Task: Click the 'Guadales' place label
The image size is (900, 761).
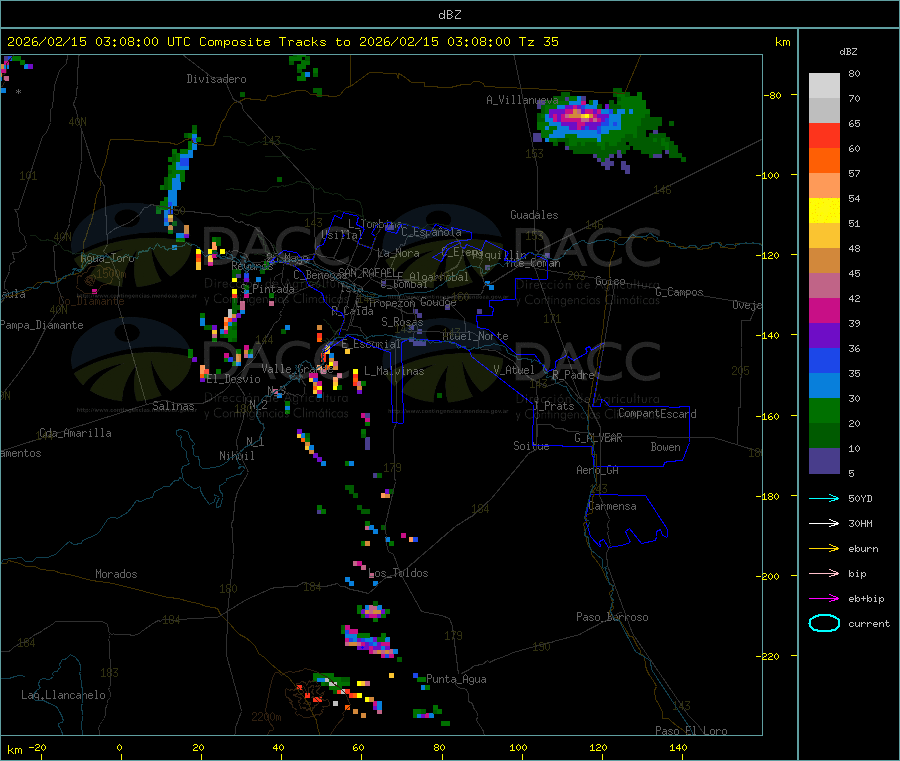Action: pyautogui.click(x=534, y=215)
